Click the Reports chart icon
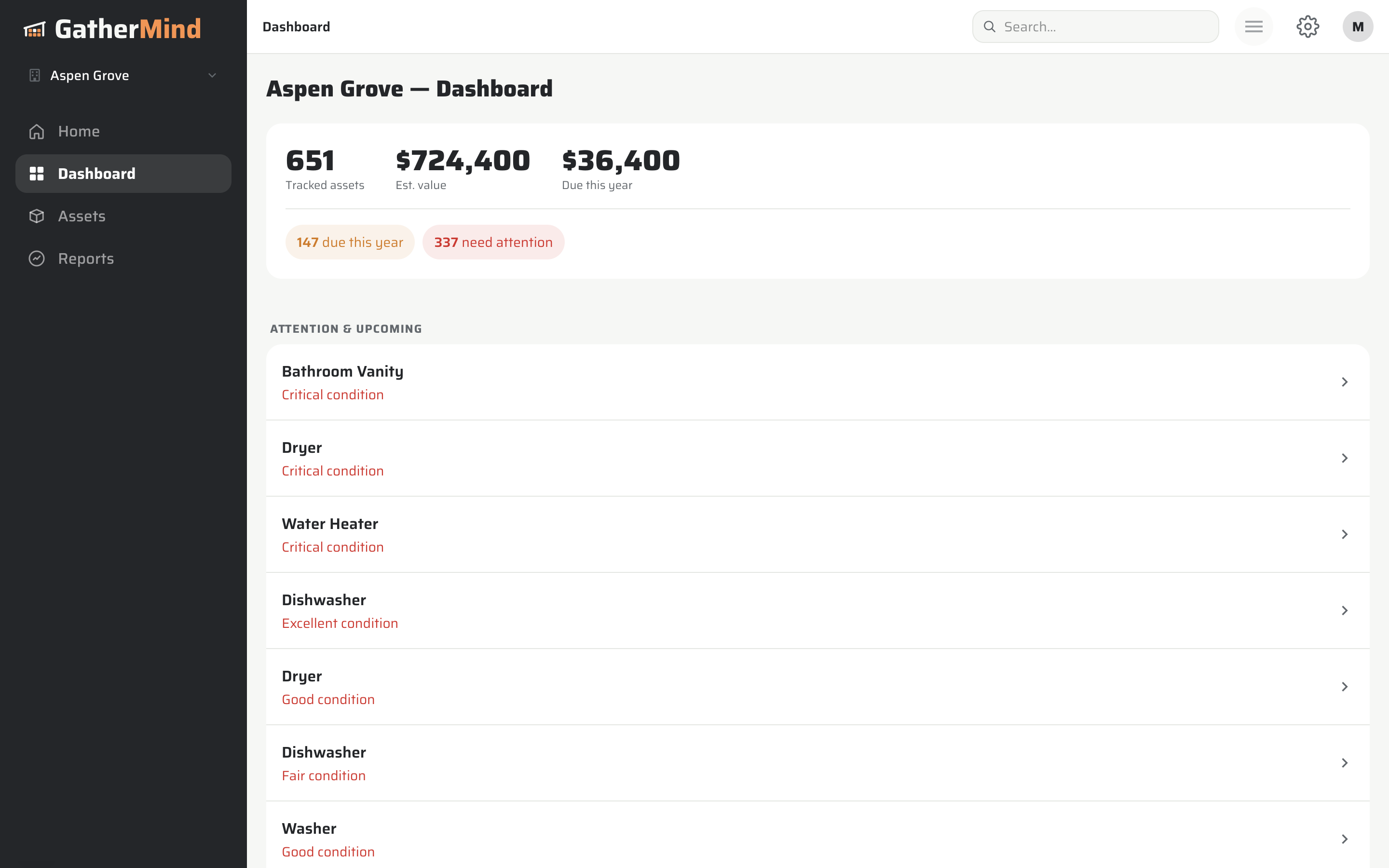 click(x=37, y=258)
